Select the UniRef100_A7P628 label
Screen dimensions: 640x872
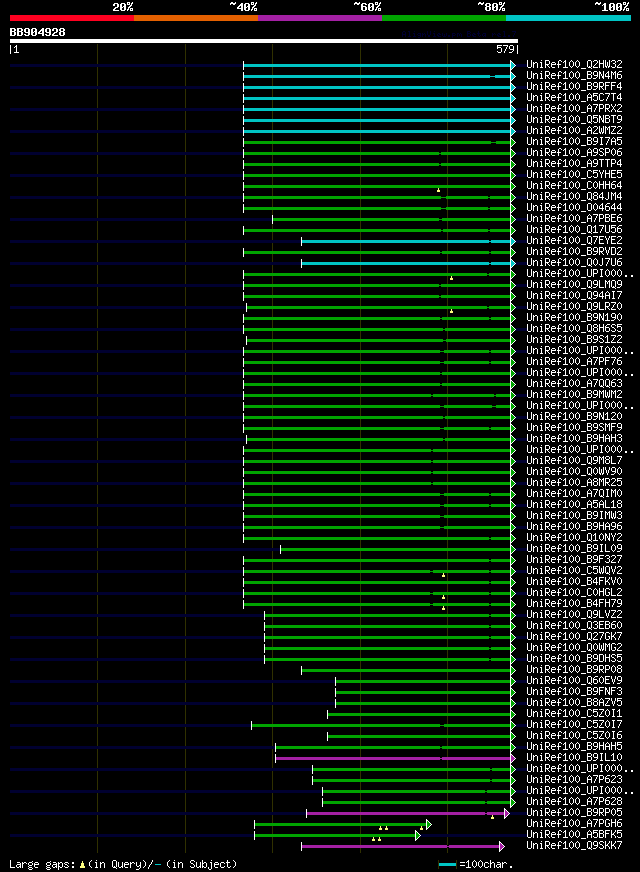pyautogui.click(x=574, y=801)
